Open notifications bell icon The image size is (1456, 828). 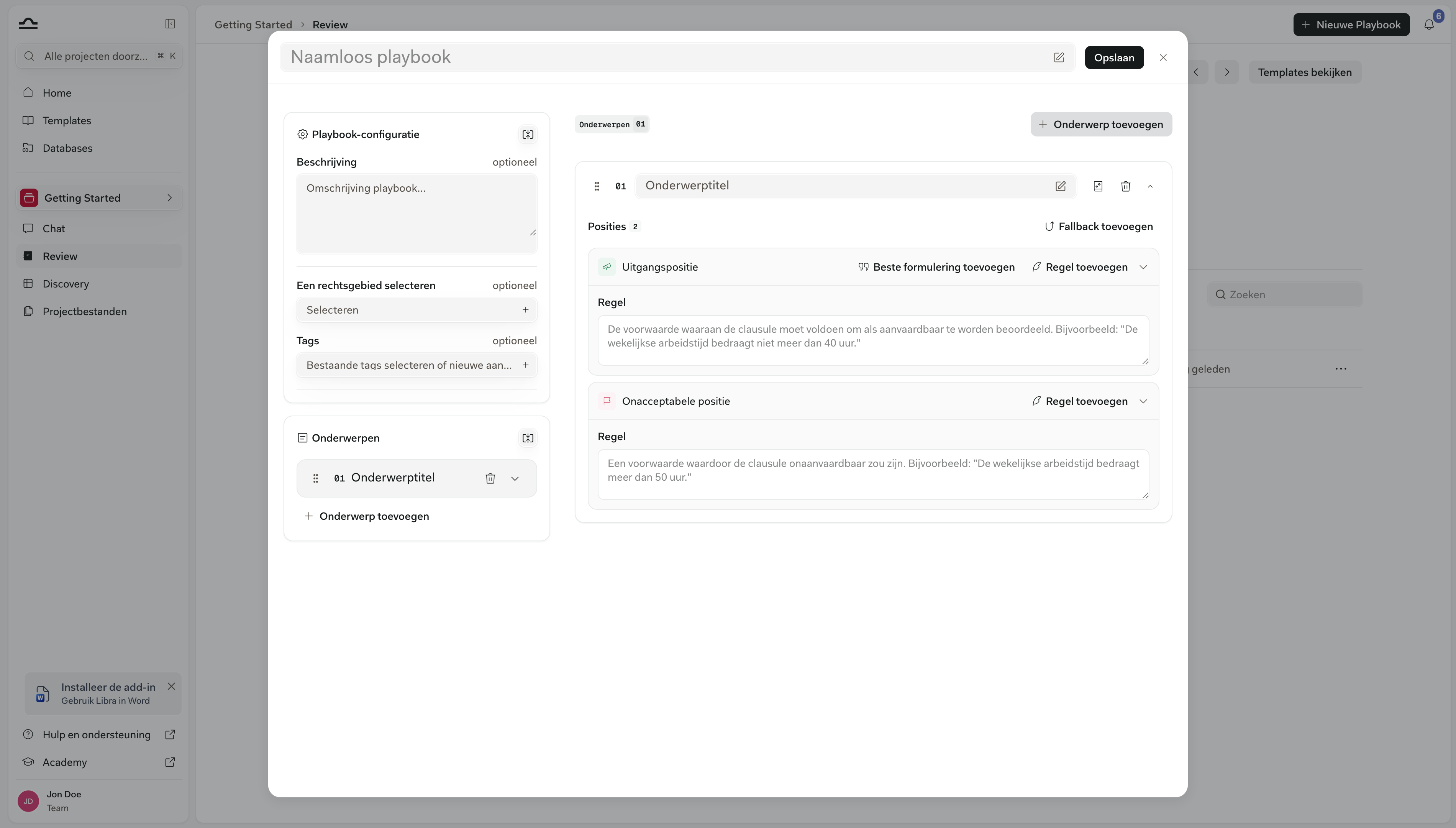pyautogui.click(x=1429, y=25)
